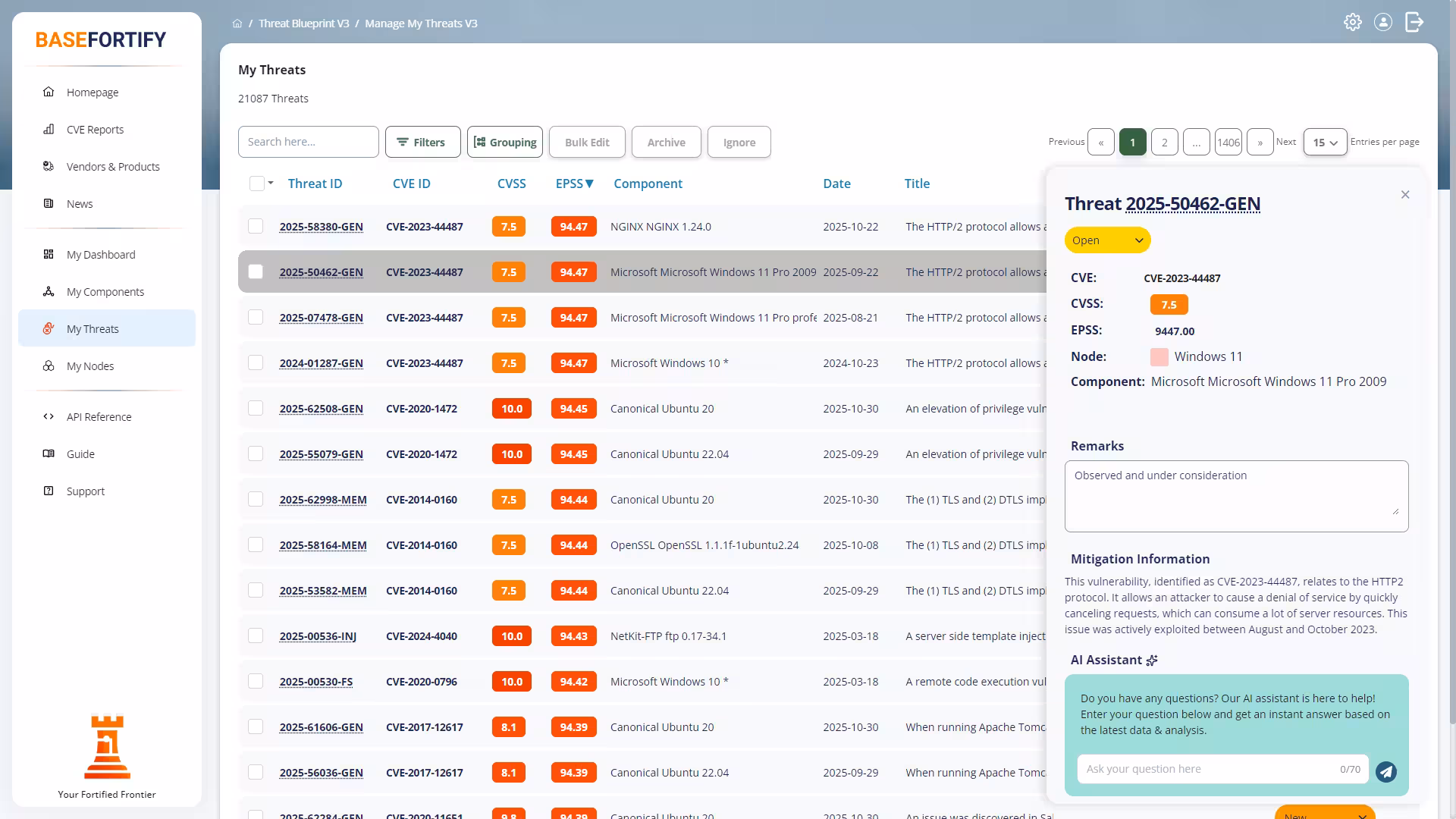Open the API Reference menu item
This screenshot has width=1456, height=819.
click(x=99, y=416)
